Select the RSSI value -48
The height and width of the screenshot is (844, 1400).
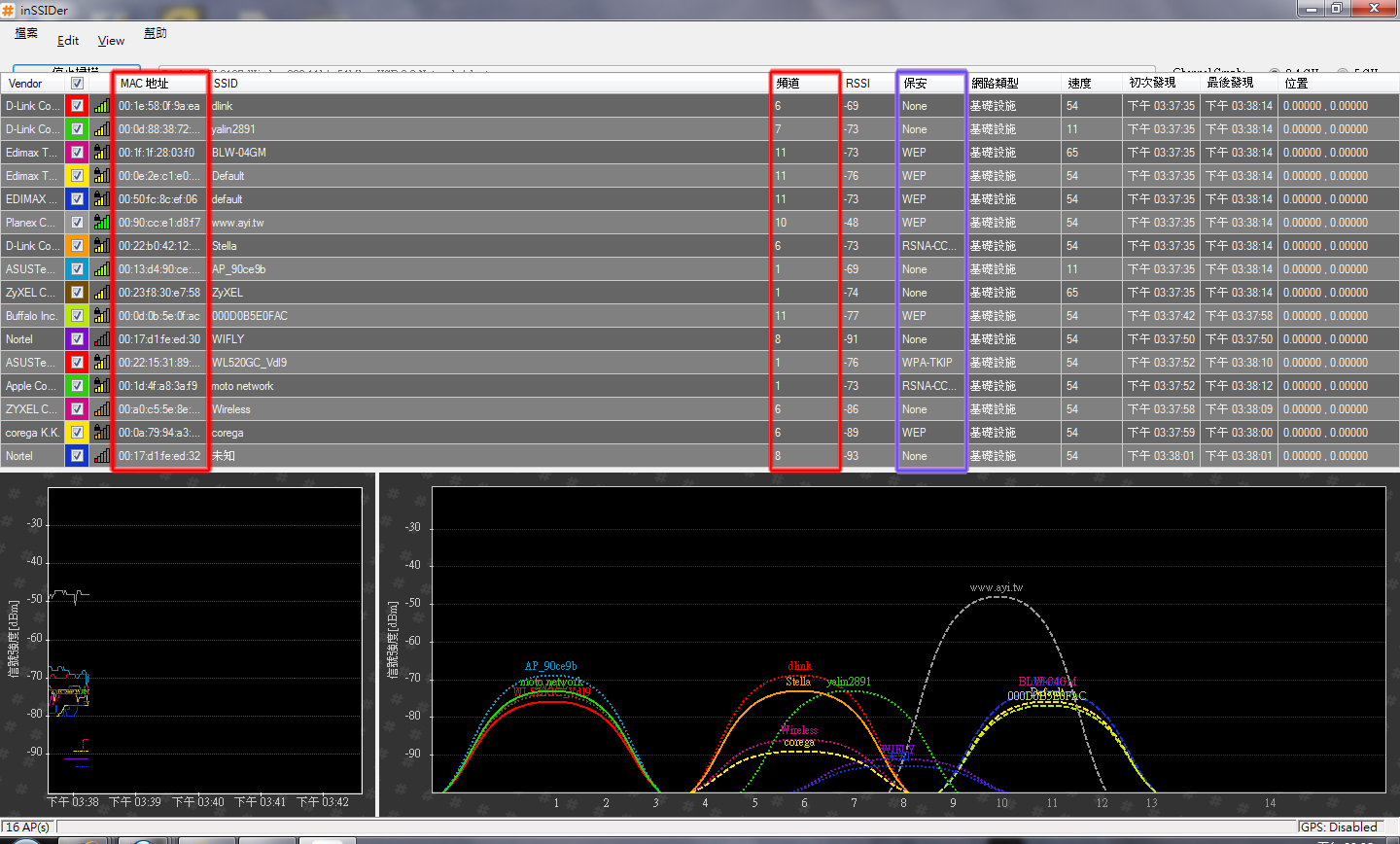(868, 223)
